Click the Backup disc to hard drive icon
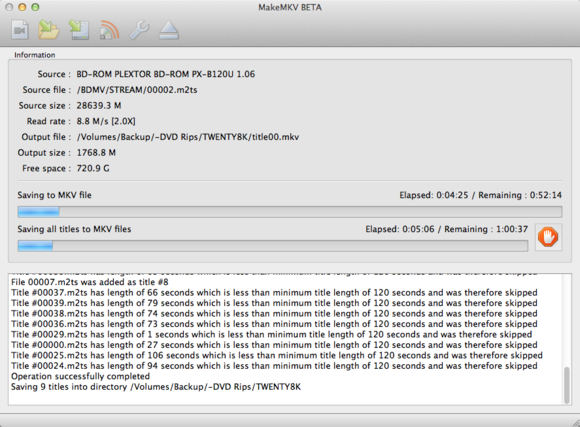 pos(79,30)
